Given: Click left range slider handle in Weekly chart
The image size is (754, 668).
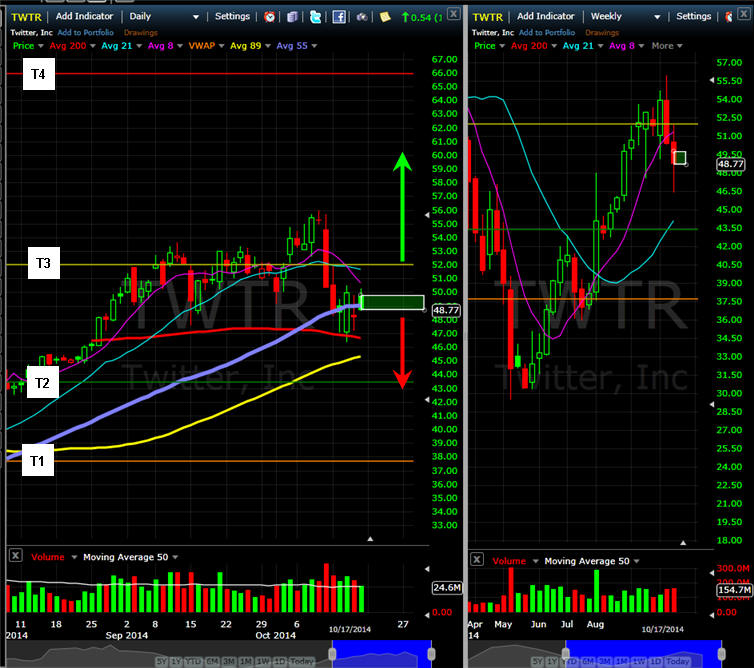Looking at the screenshot, I should tap(566, 653).
